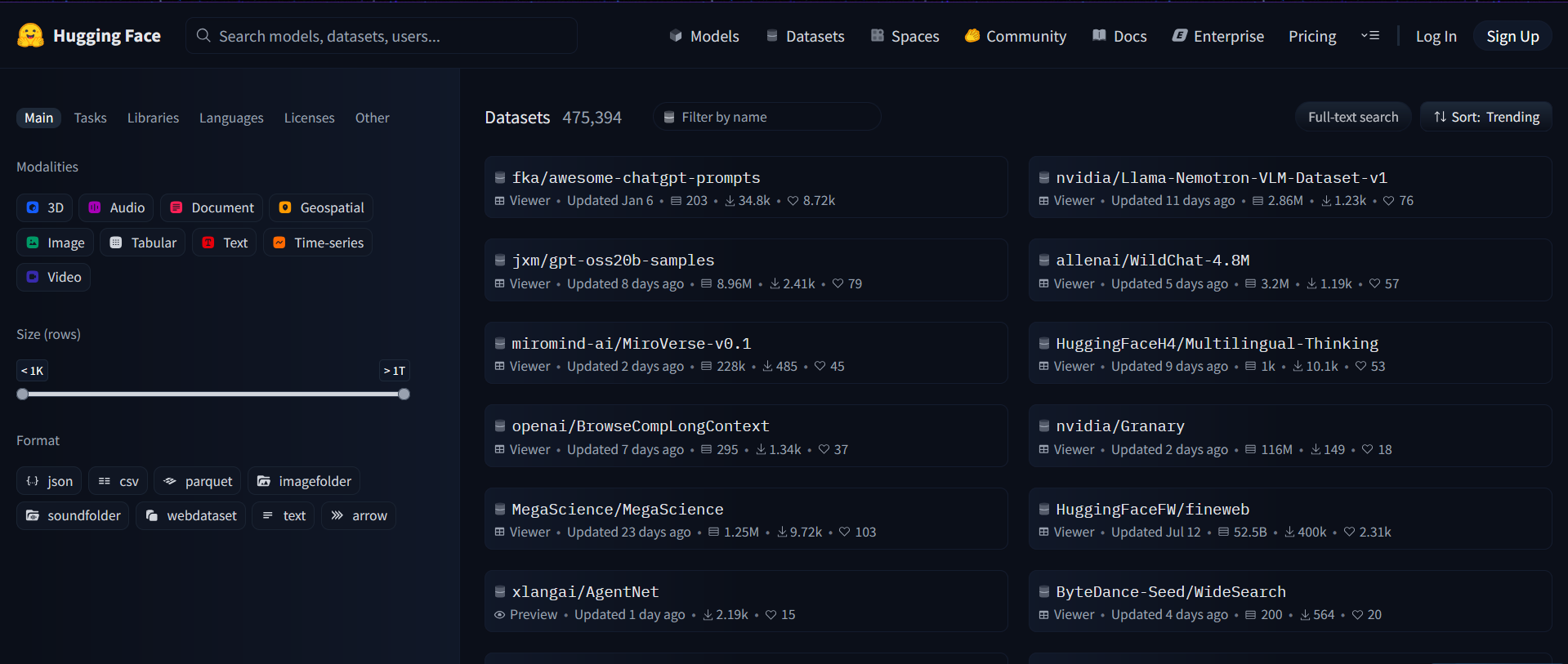This screenshot has height=664, width=1568.
Task: Switch to the Languages filter tab
Action: (231, 118)
